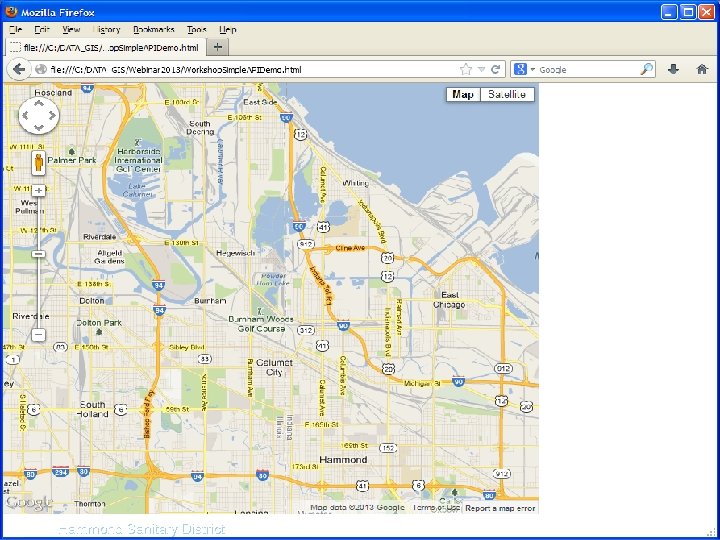
Task: Click Report a map error link
Action: [x=500, y=508]
